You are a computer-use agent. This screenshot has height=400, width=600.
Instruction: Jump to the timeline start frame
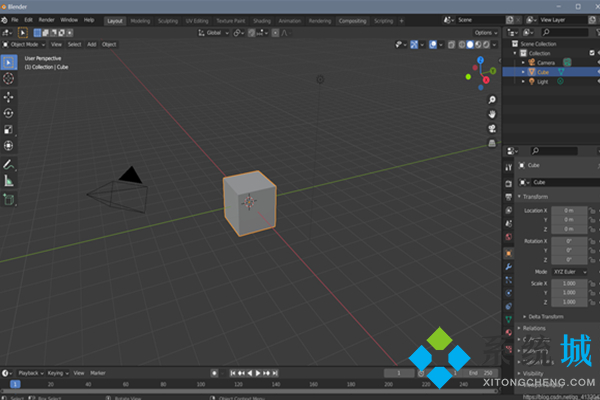point(233,373)
